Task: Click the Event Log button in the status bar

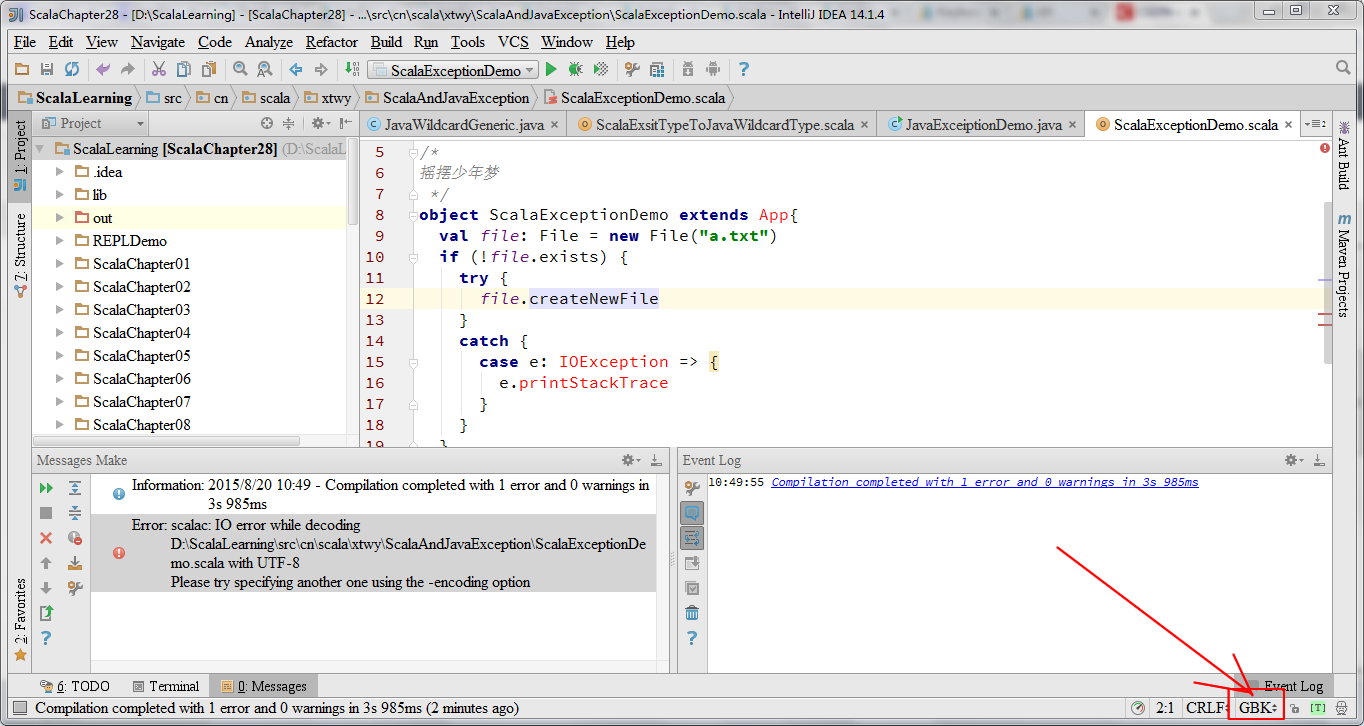Action: pos(1285,686)
